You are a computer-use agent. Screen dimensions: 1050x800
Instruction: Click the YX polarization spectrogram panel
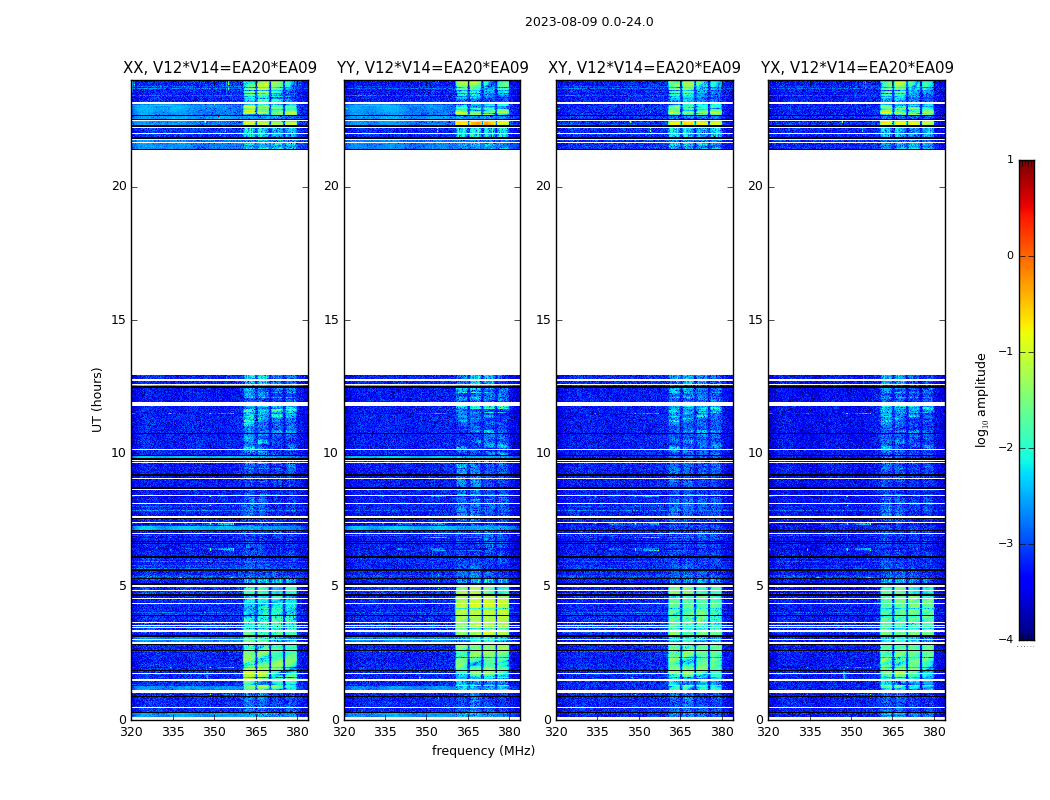[x=856, y=400]
